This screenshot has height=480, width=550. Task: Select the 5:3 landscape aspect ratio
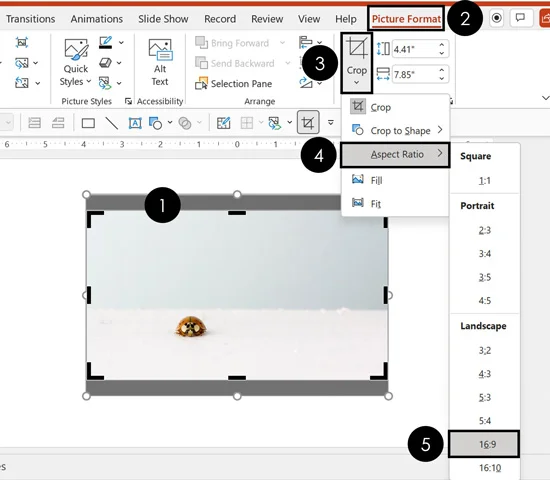point(484,398)
